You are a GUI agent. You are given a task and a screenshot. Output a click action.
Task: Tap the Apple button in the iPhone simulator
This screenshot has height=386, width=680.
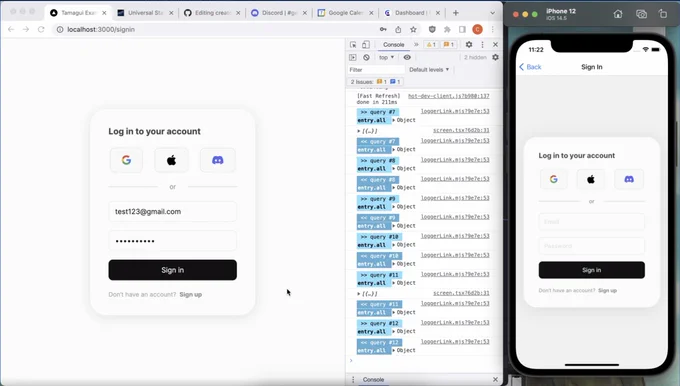click(x=591, y=179)
